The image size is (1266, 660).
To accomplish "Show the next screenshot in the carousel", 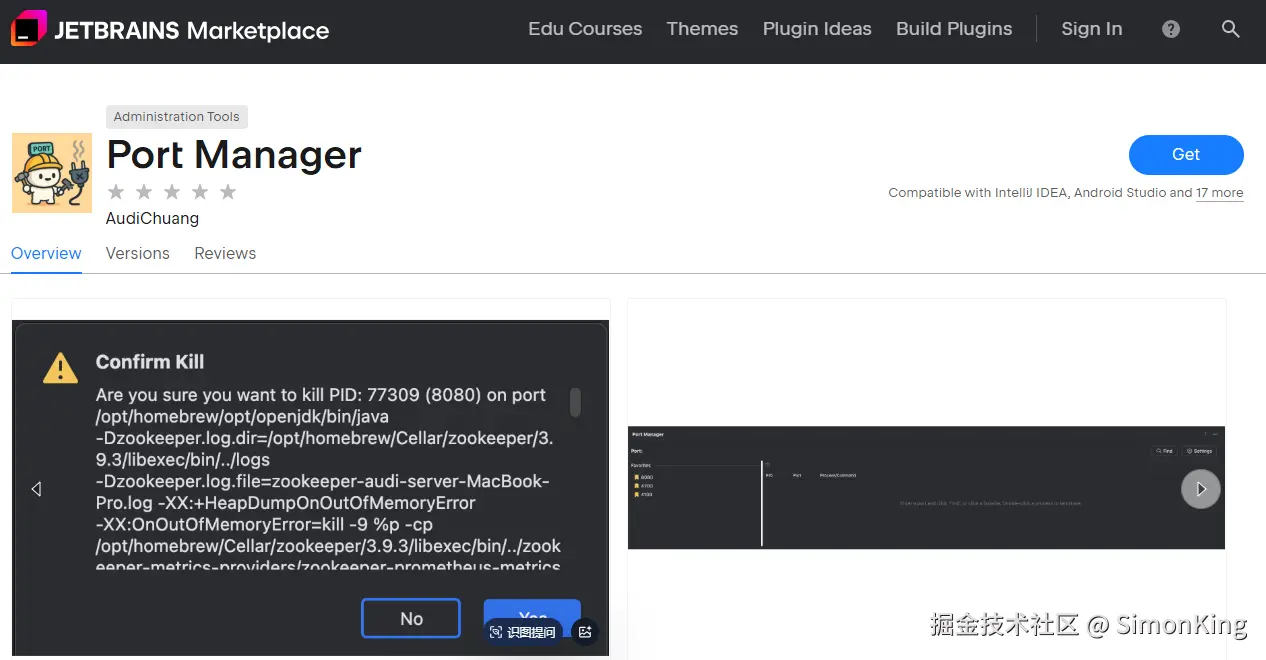I will (x=1201, y=489).
